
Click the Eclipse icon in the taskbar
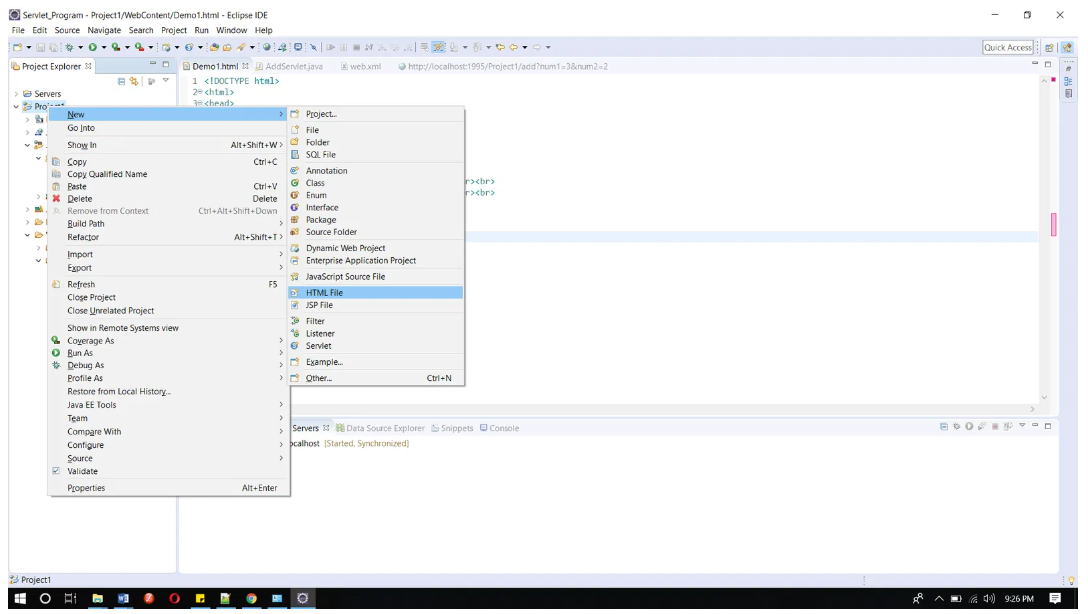point(302,598)
